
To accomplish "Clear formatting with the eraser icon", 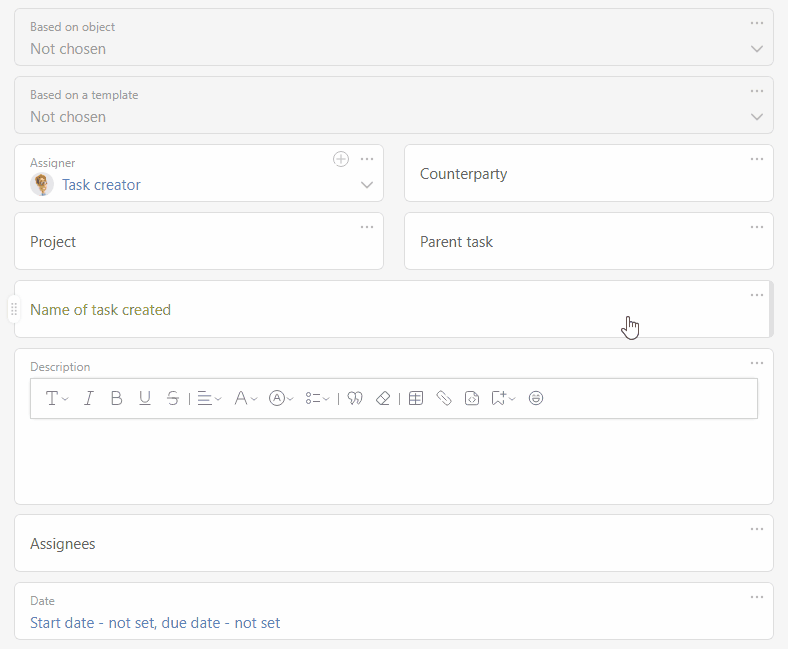I will point(383,398).
